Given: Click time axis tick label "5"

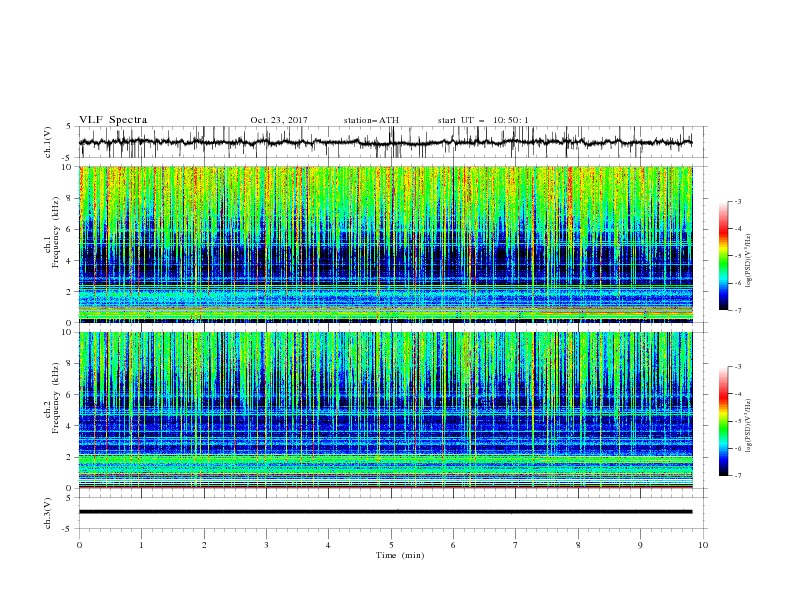Looking at the screenshot, I should point(391,545).
